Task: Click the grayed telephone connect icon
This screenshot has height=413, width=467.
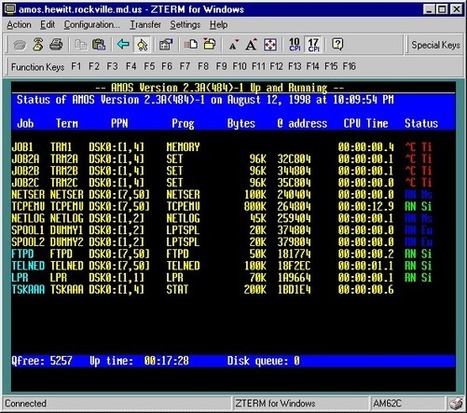Action: point(20,45)
